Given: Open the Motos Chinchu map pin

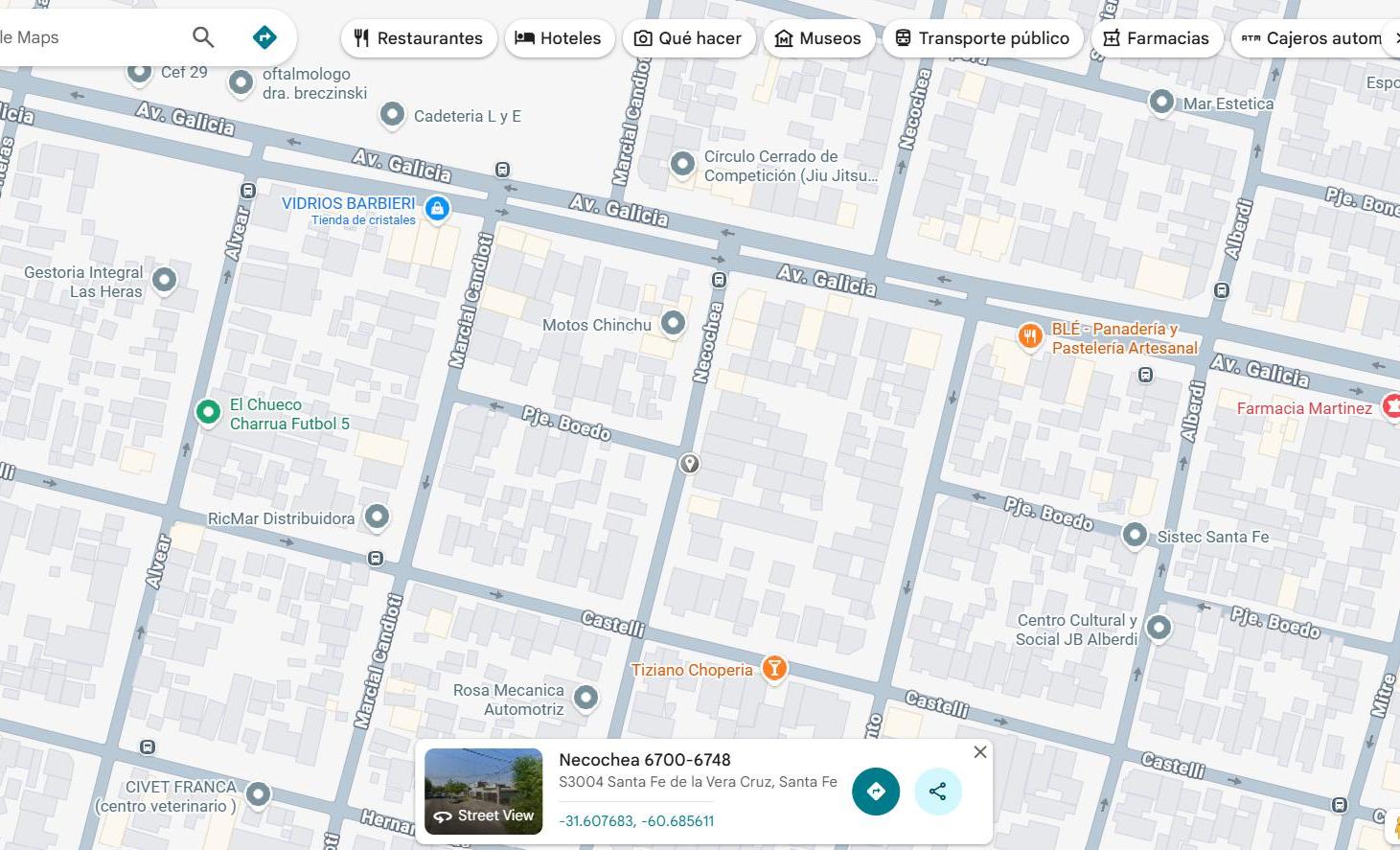Looking at the screenshot, I should point(674,323).
